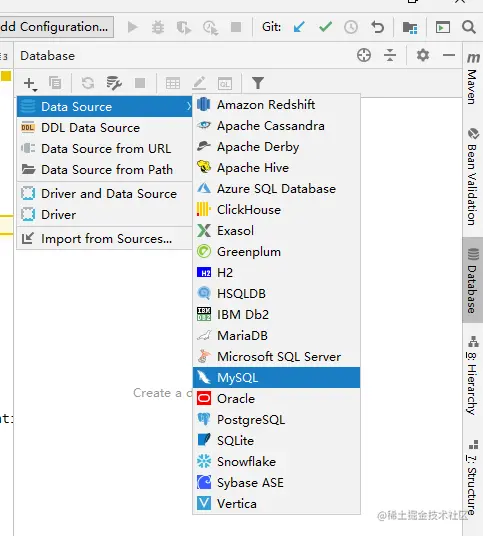Open the Add Configuration dropdown

pos(57,27)
